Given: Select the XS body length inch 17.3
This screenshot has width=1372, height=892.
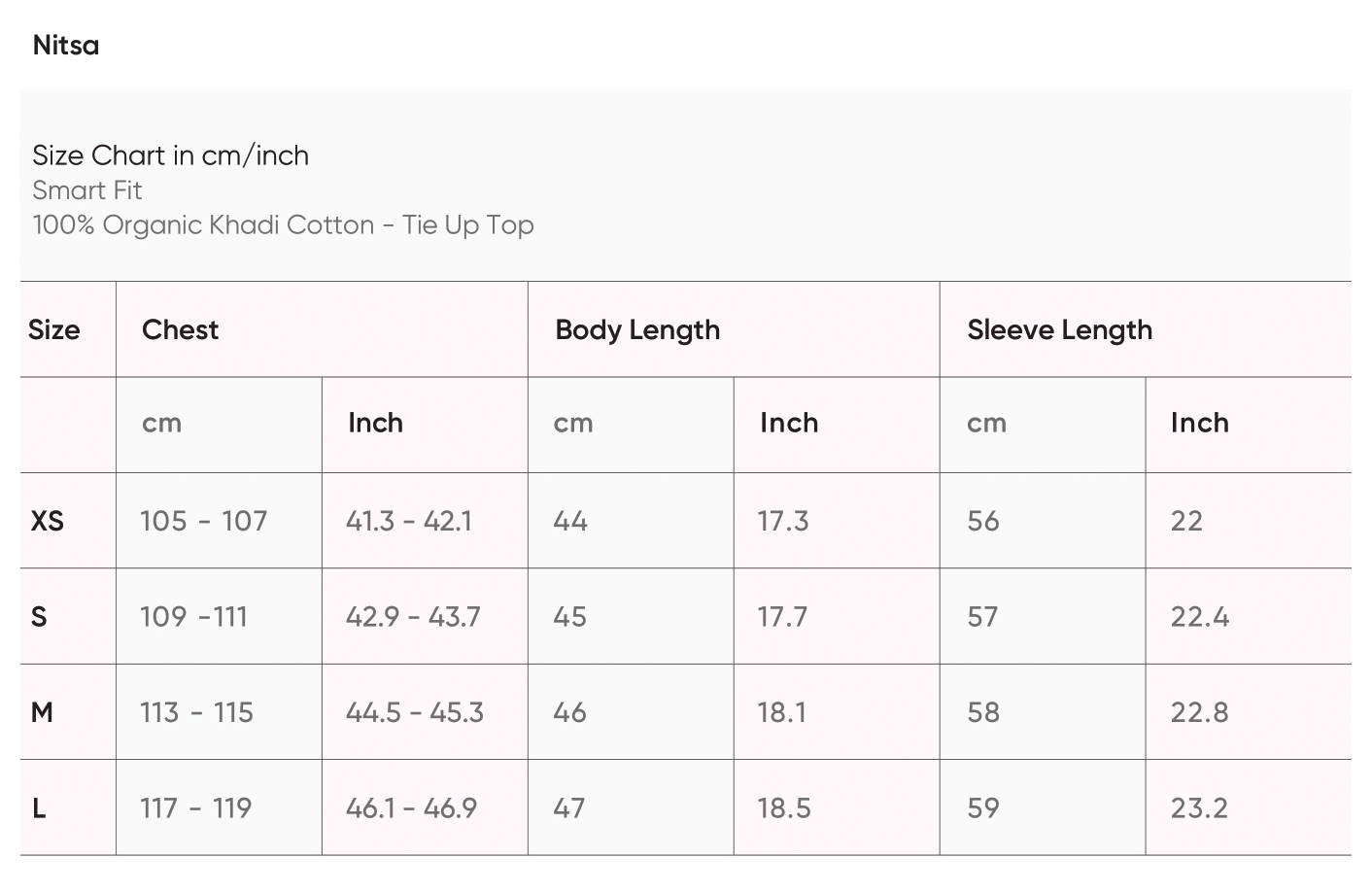Looking at the screenshot, I should click(x=783, y=522).
